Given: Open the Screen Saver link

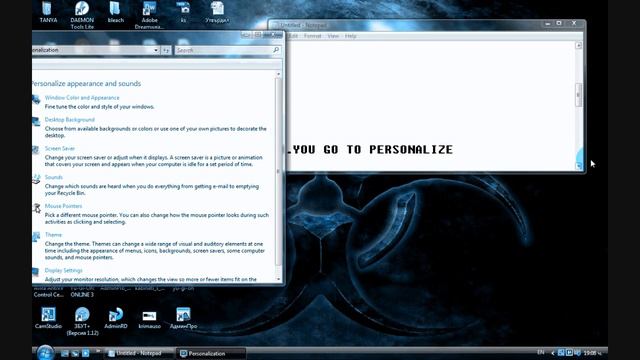Looking at the screenshot, I should [x=60, y=149].
